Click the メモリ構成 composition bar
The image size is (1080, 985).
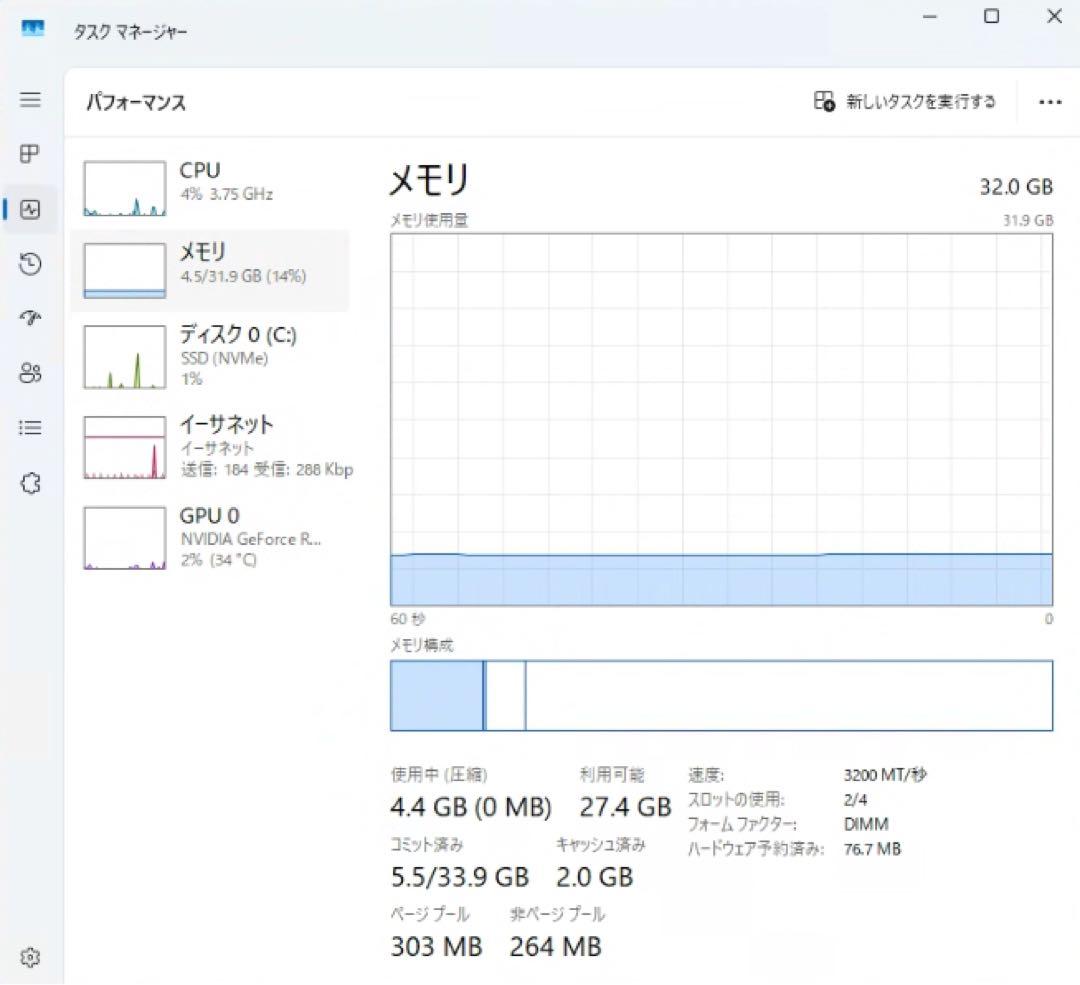(720, 694)
